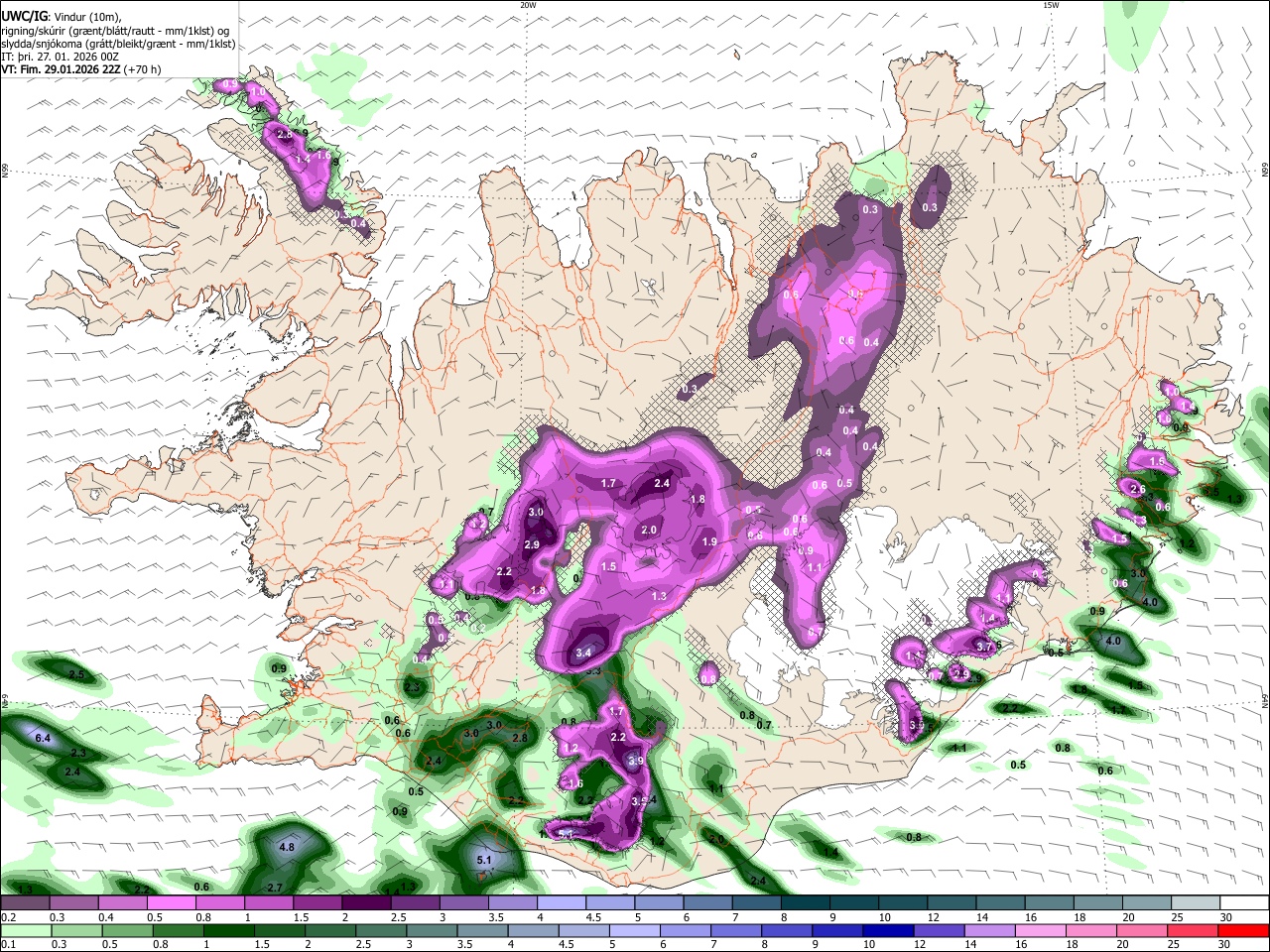Pick the light pink 16–18 rain legend swatch
This screenshot has width=1270, height=952.
1040,930
